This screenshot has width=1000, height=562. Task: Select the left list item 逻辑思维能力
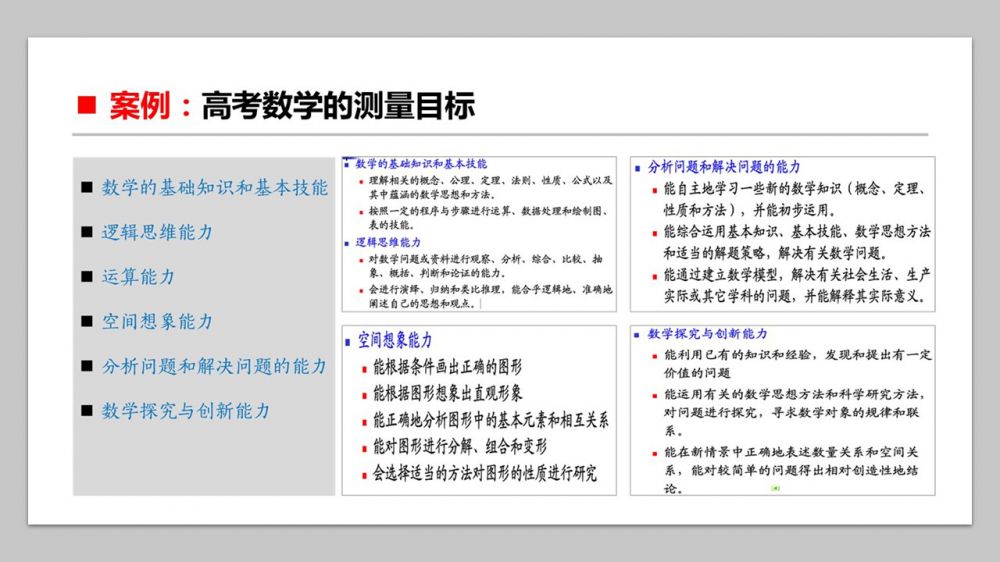pos(157,232)
